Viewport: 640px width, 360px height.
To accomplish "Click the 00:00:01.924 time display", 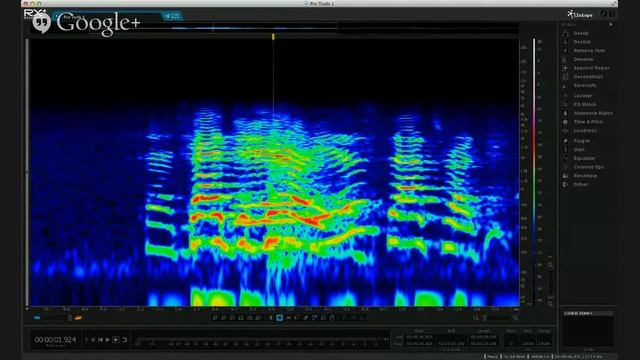I will click(55, 340).
